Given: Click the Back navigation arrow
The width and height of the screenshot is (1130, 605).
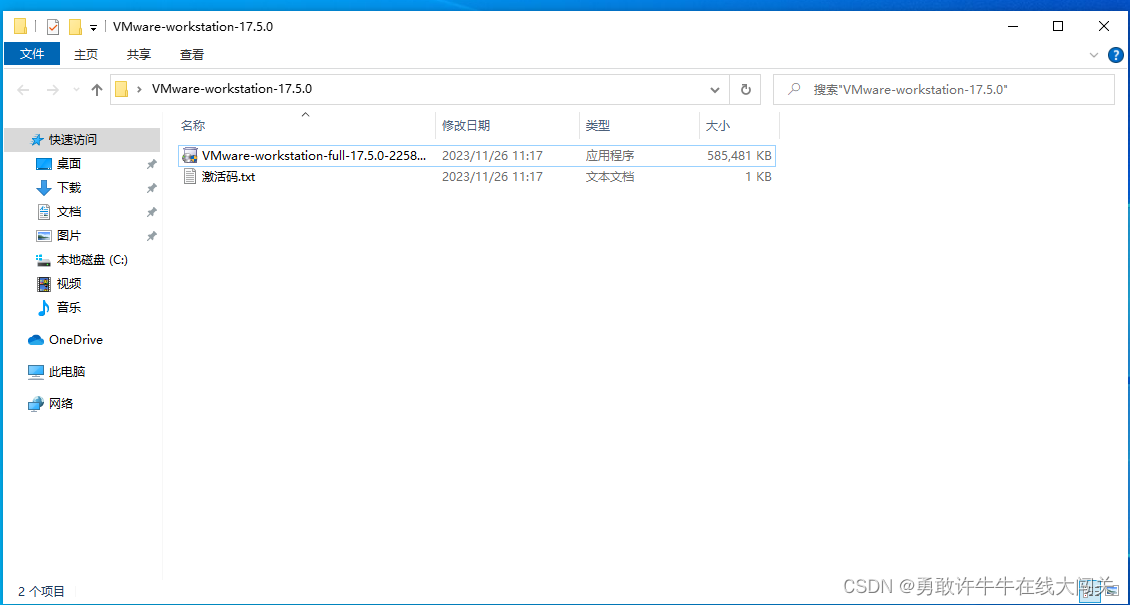Looking at the screenshot, I should 23,90.
